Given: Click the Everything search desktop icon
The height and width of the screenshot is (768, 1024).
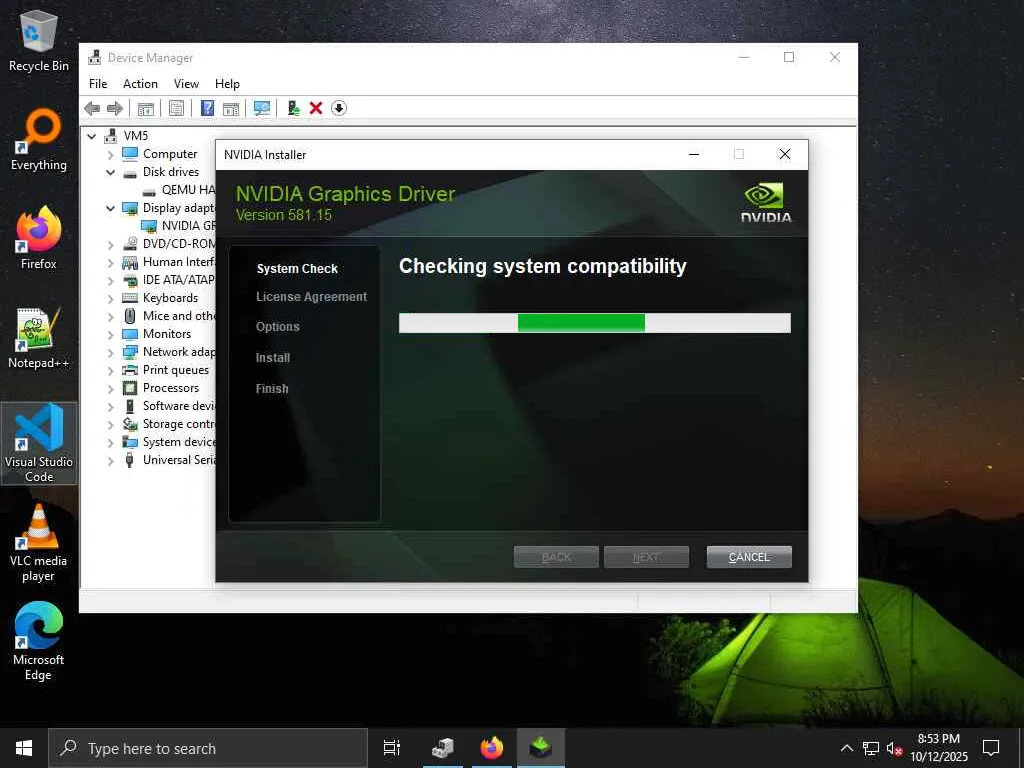Looking at the screenshot, I should coord(39,140).
